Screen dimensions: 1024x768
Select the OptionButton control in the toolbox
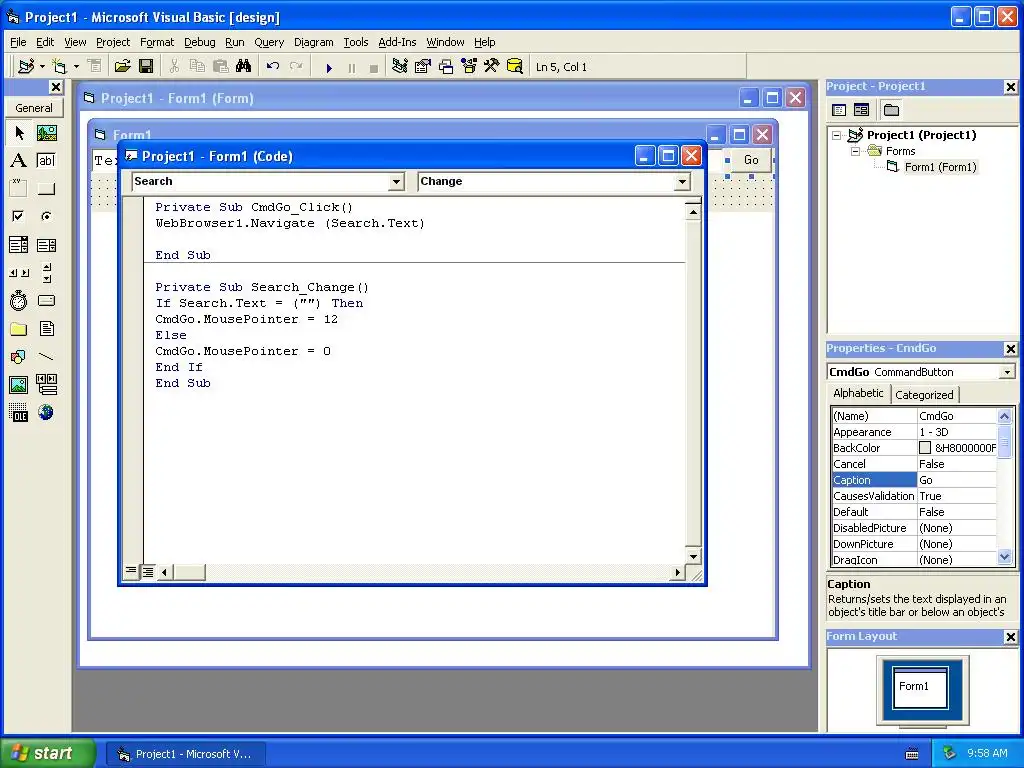46,216
